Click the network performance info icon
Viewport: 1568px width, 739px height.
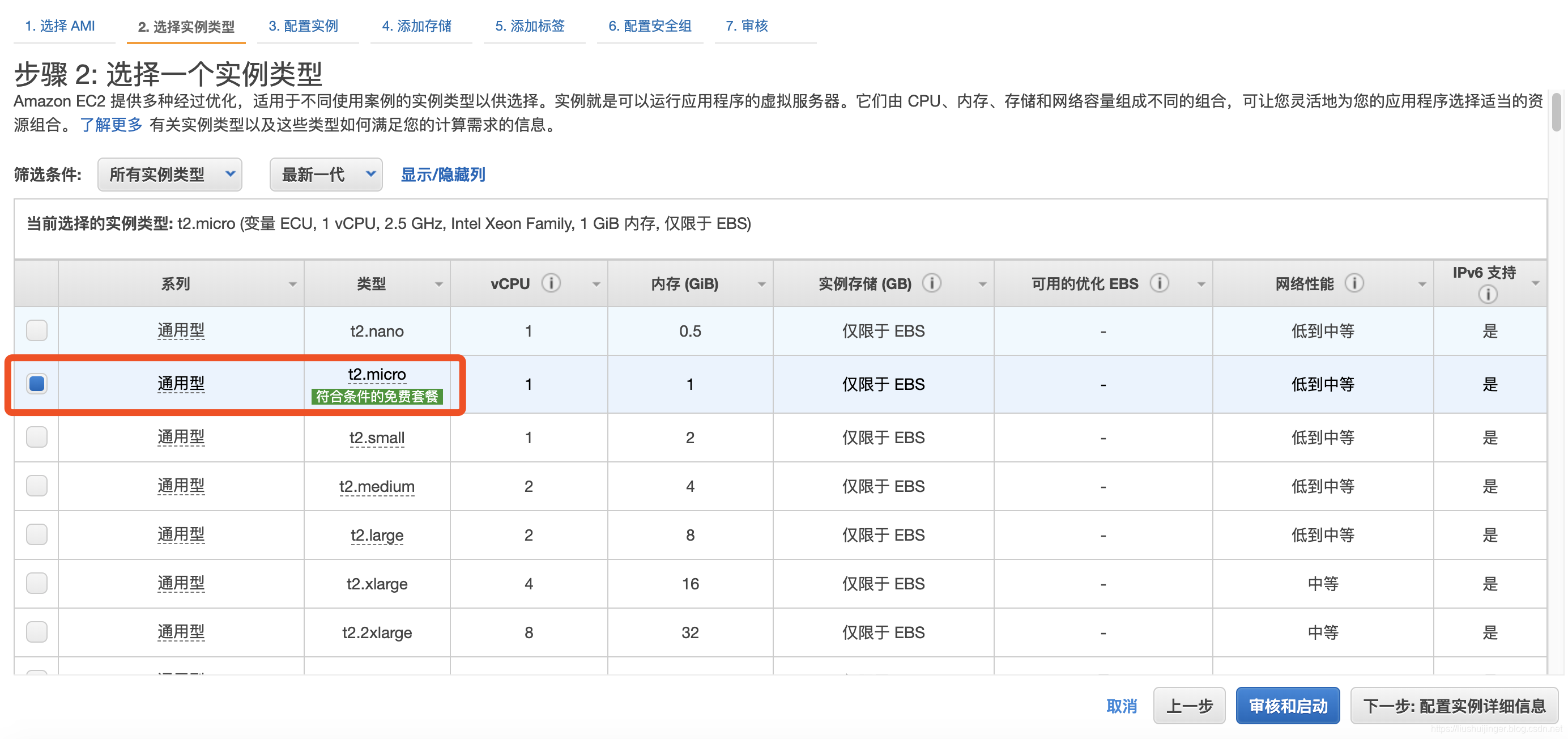tap(1354, 283)
